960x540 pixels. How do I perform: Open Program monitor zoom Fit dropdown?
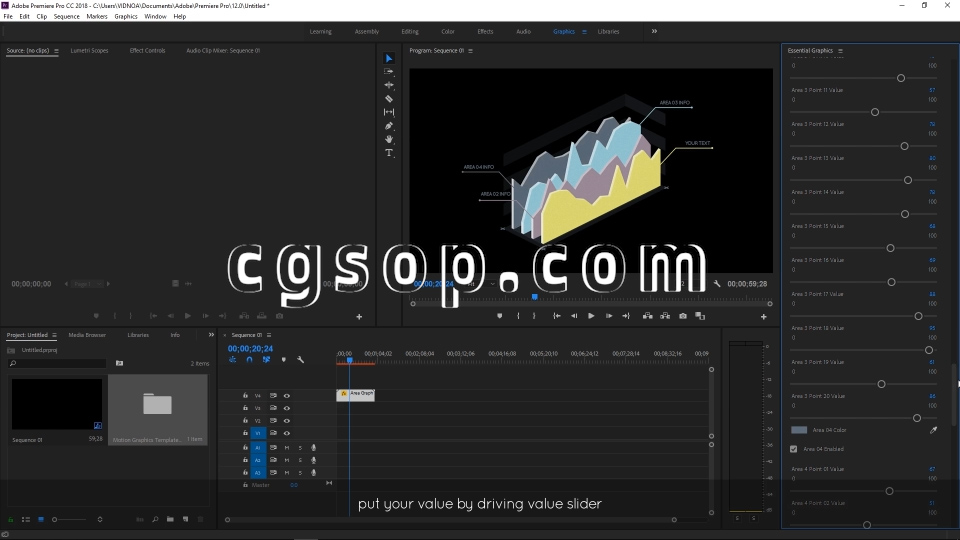pyautogui.click(x=481, y=283)
